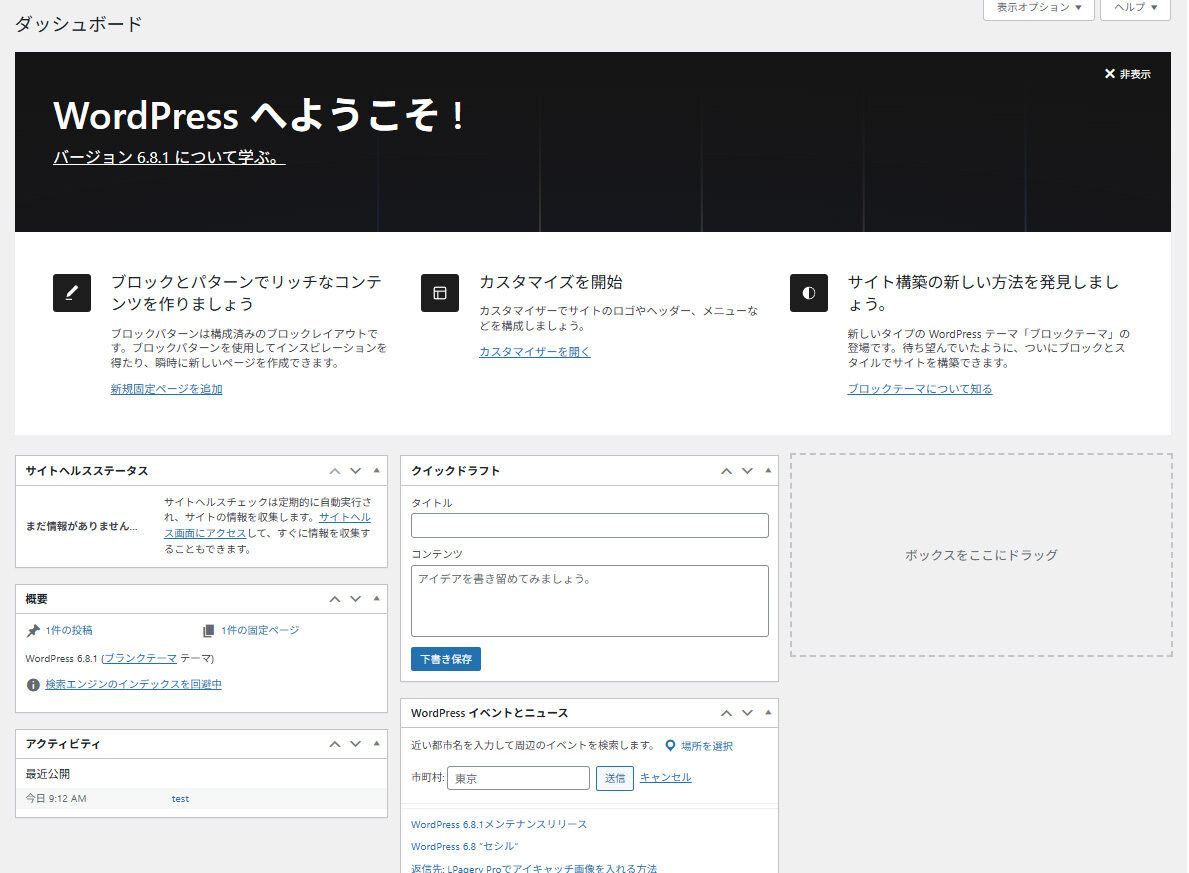Collapse the アクティビティ panel
The height and width of the screenshot is (873, 1189).
pyautogui.click(x=376, y=744)
